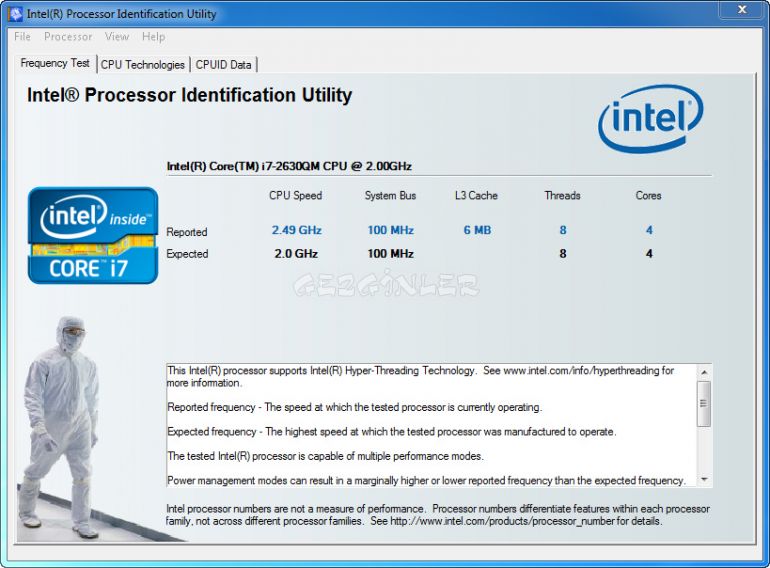Click the expected Cores value 4 in black
The width and height of the screenshot is (770, 568).
tap(649, 254)
